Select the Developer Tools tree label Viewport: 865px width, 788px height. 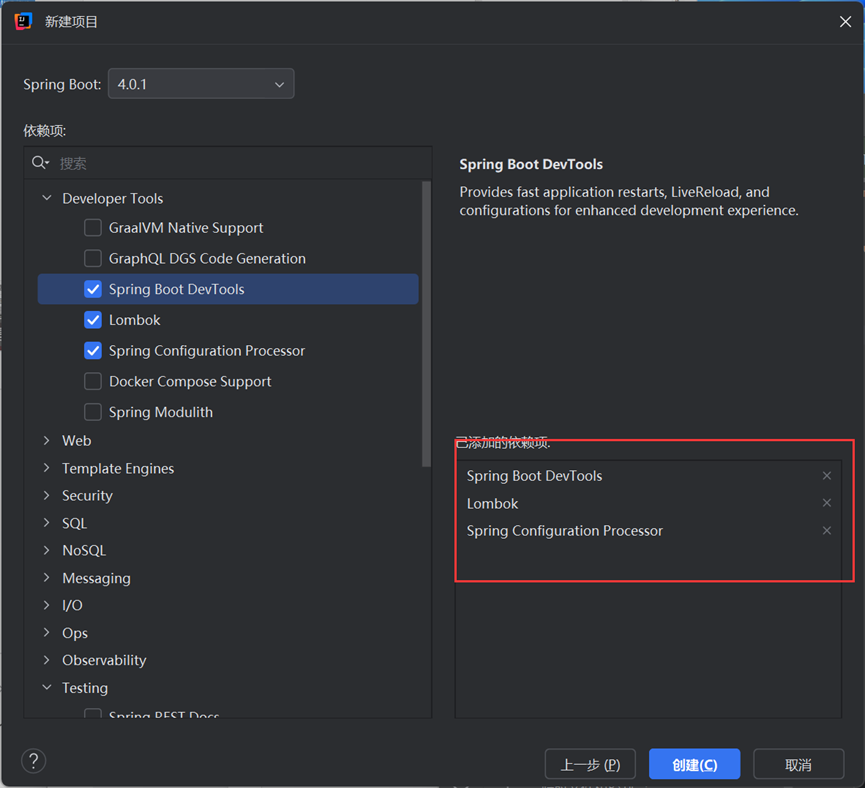(x=113, y=198)
